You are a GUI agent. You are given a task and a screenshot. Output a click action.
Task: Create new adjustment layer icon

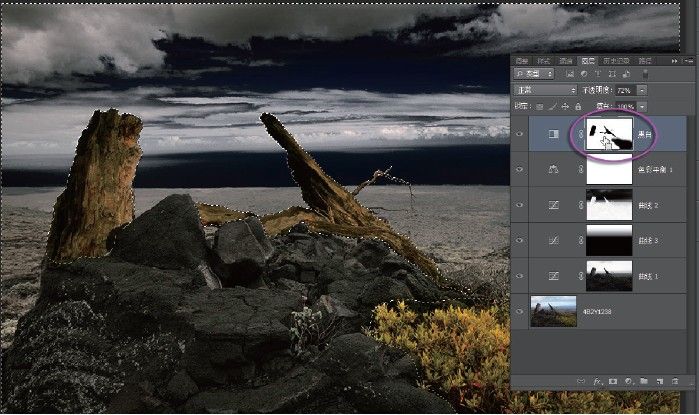point(626,382)
